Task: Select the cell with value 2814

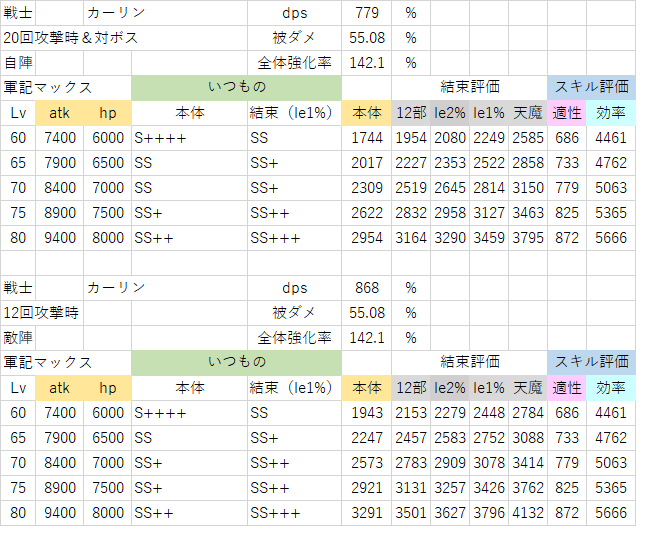Action: 489,188
